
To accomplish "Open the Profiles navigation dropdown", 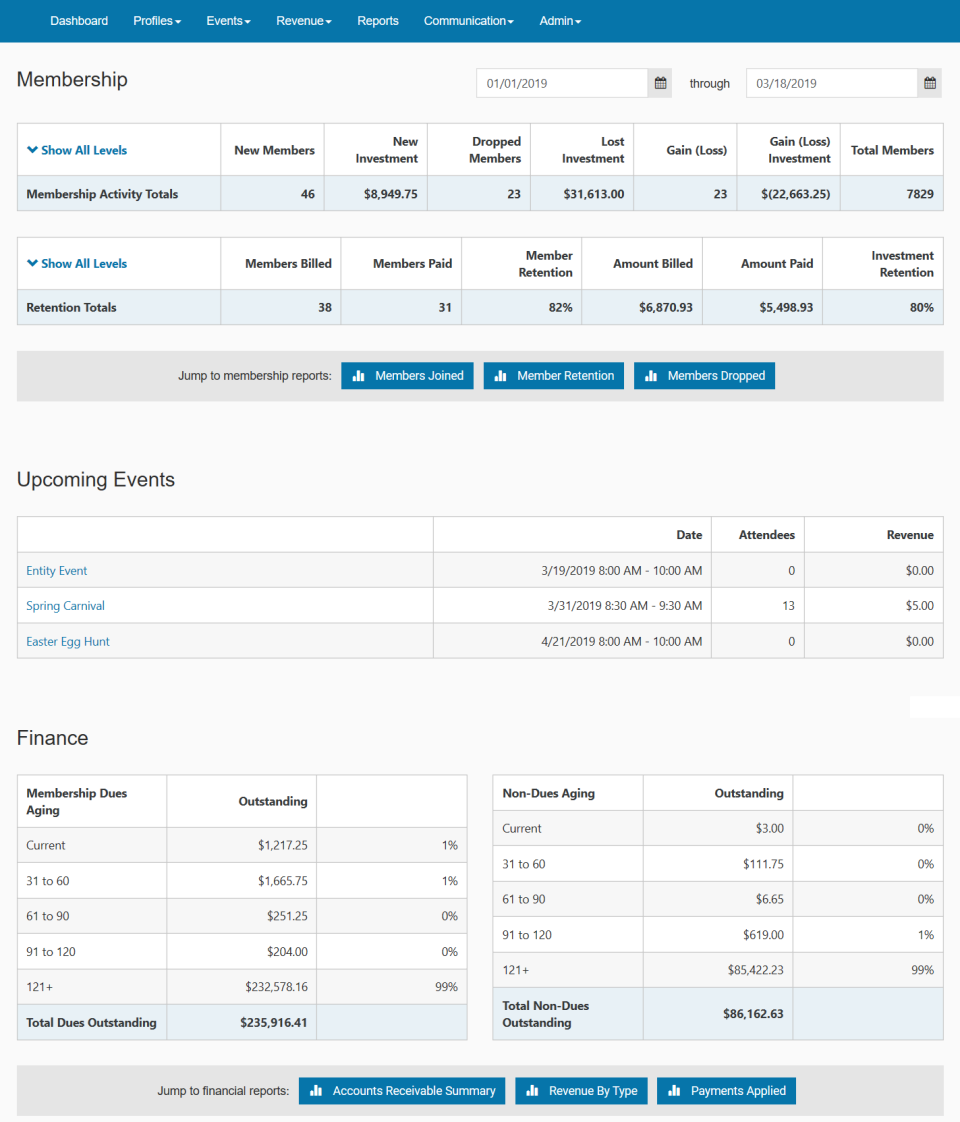I will click(x=157, y=20).
